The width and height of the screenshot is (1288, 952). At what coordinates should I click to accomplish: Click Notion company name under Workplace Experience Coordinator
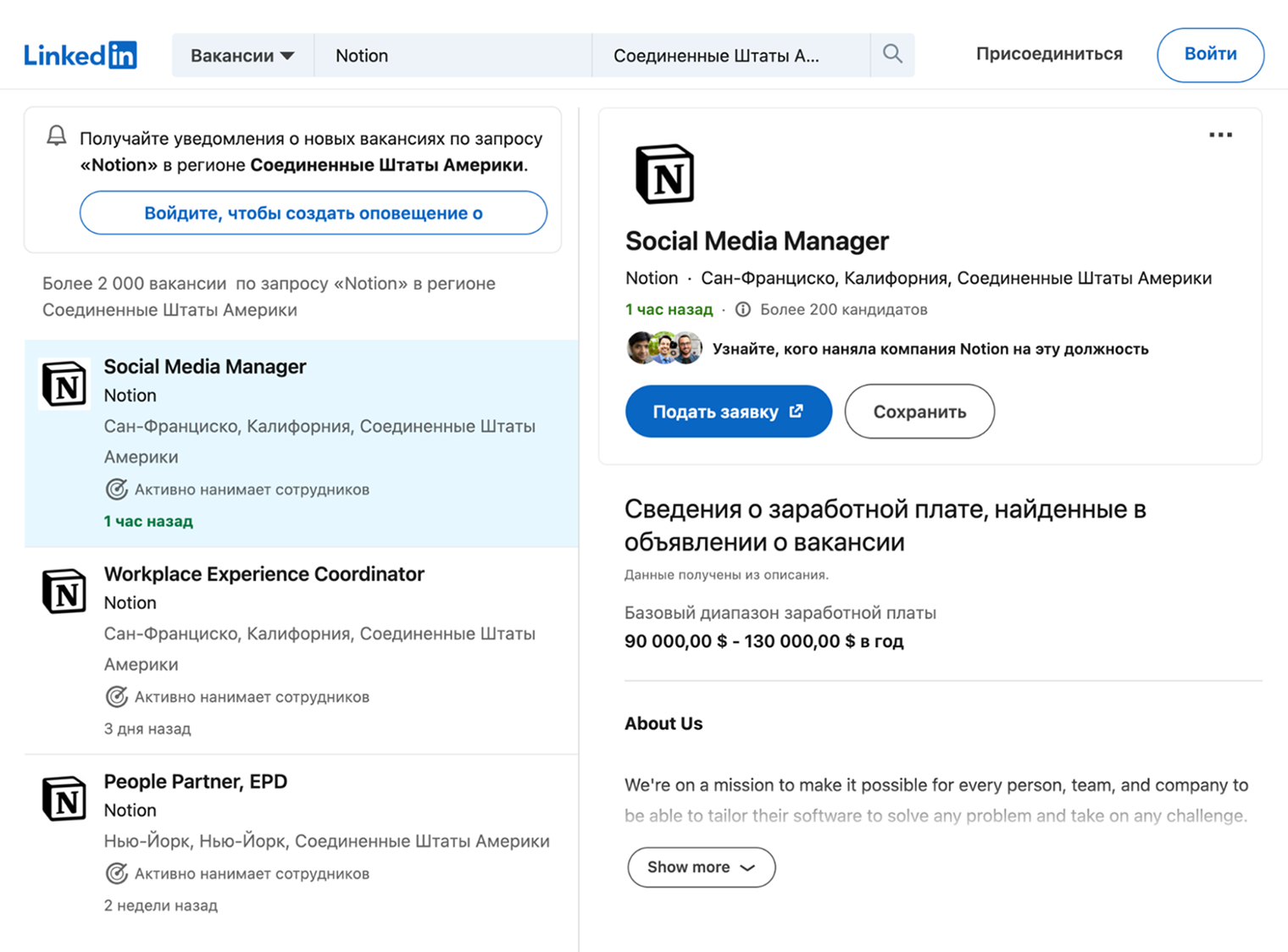tap(130, 603)
